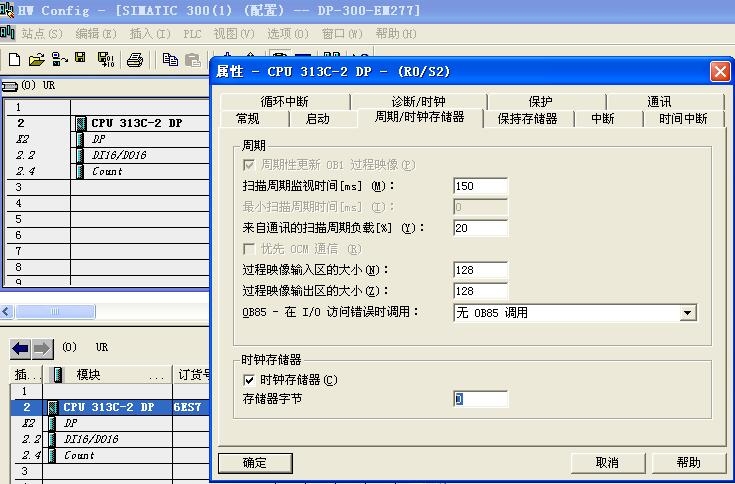Click the disabled 最小扫描周期时间 field

(480, 207)
